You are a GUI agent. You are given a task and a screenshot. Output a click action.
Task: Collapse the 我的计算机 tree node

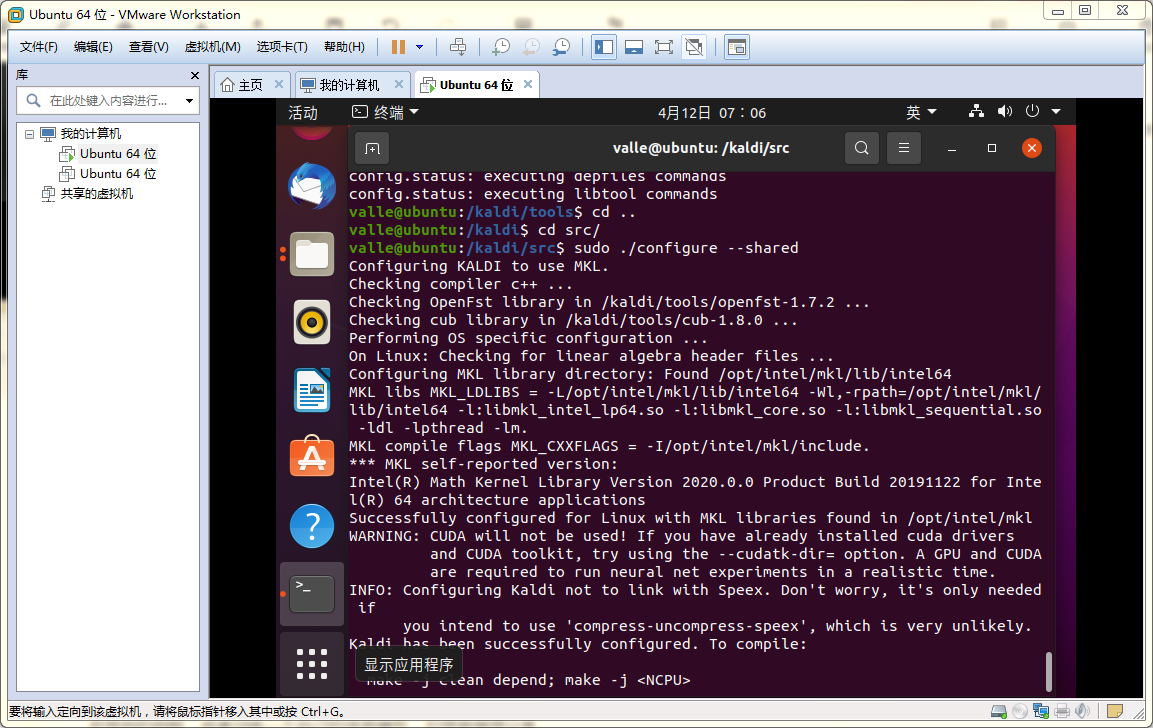(29, 134)
